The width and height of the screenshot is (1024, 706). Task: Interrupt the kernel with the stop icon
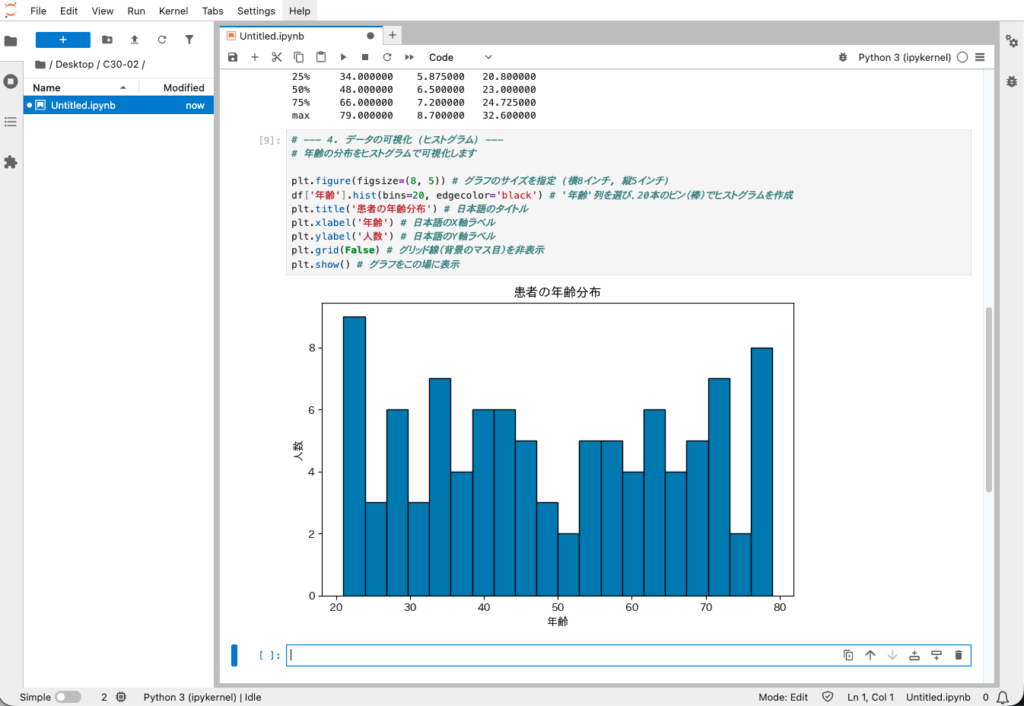pos(365,58)
